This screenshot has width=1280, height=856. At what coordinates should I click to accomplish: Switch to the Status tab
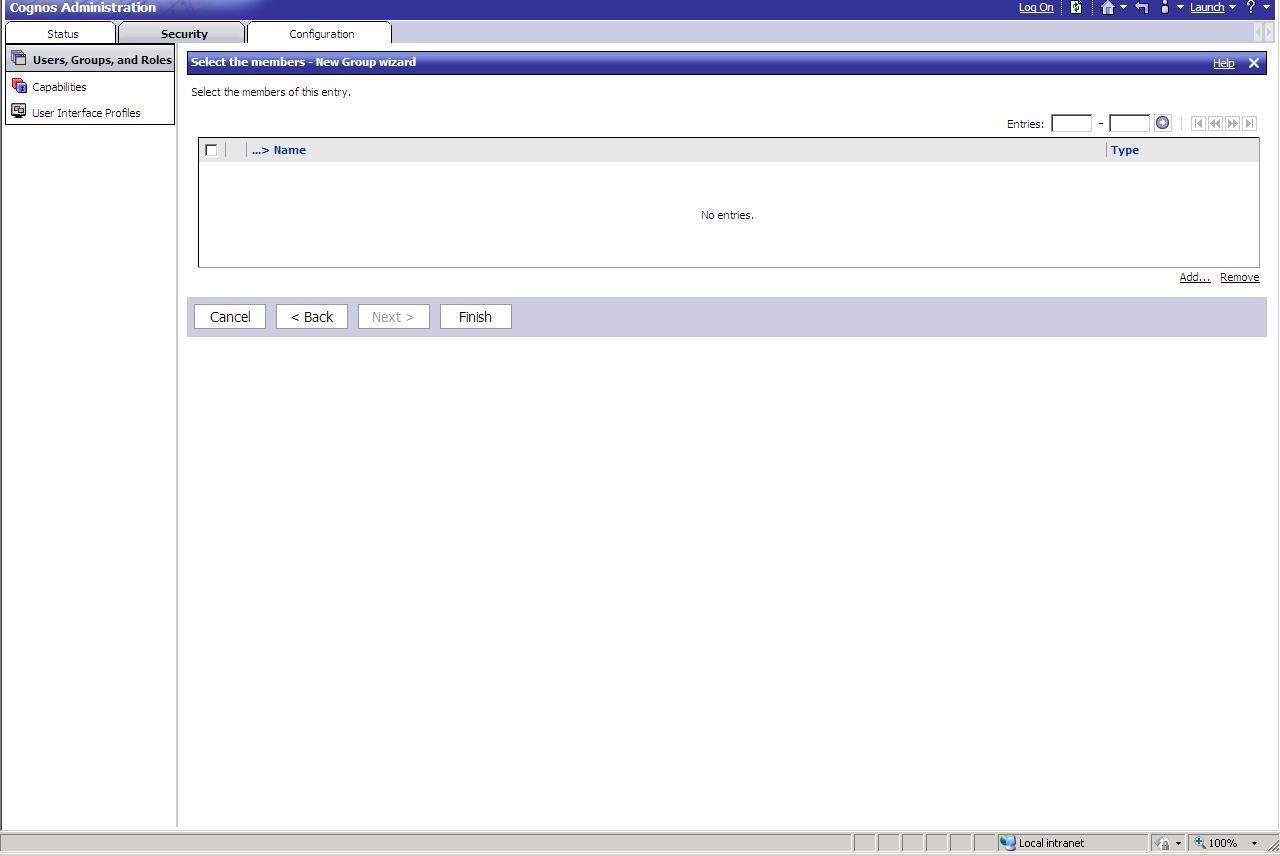(x=61, y=33)
